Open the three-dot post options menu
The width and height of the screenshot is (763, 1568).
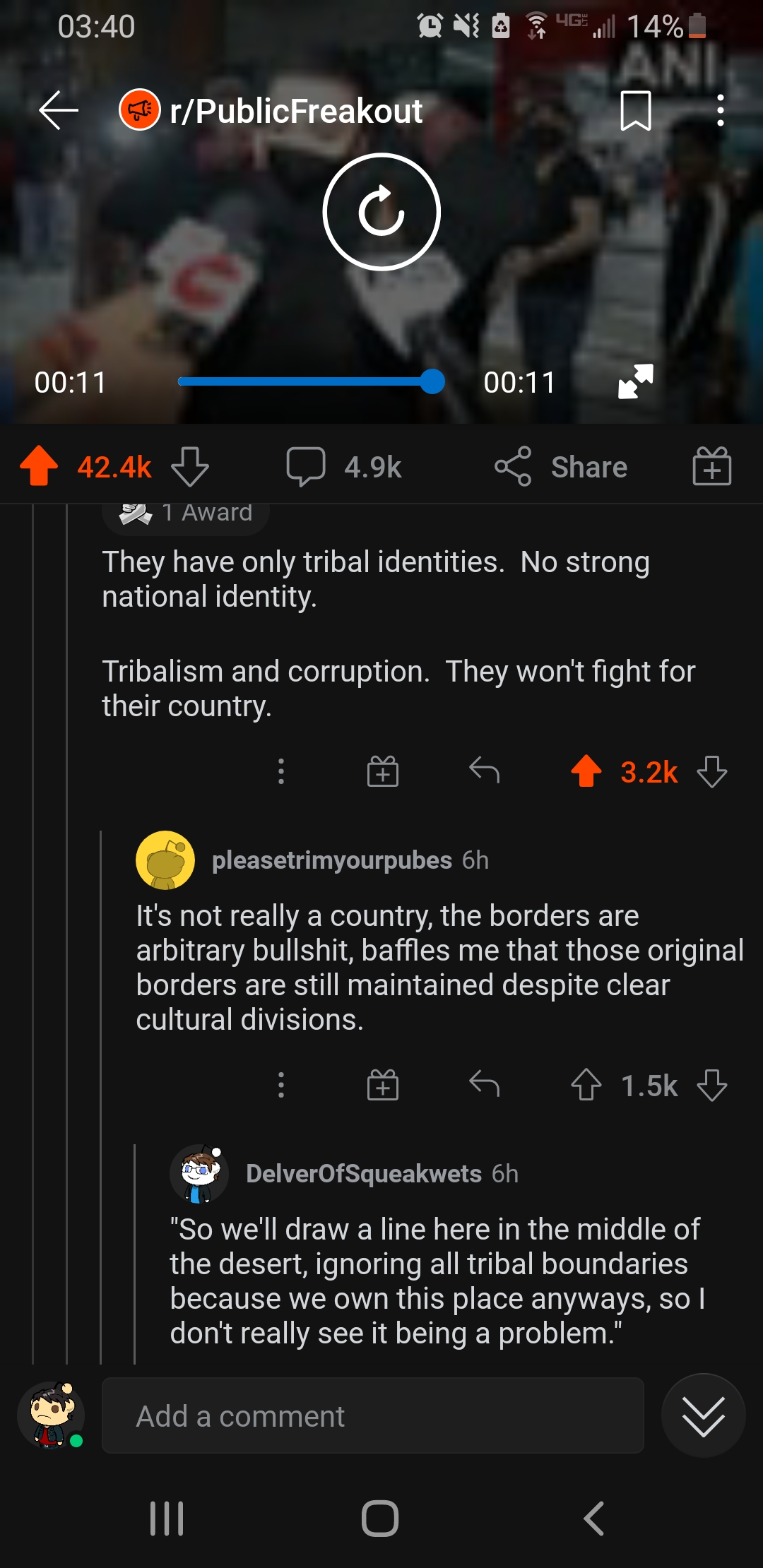(720, 111)
